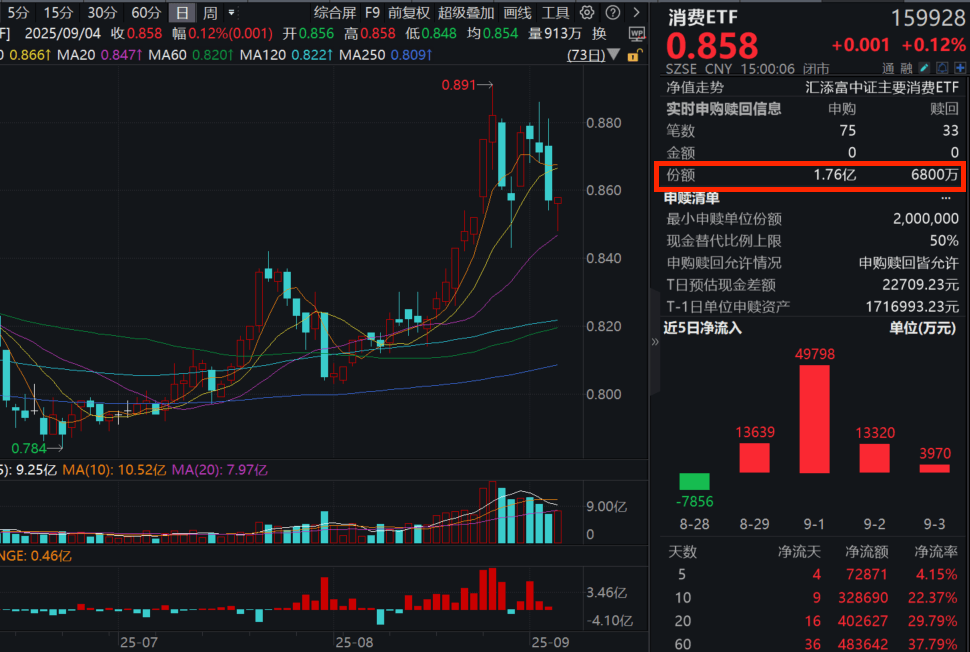Screen dimensions: 970x652
Task: Open the settings gear icon
Action: click(586, 13)
